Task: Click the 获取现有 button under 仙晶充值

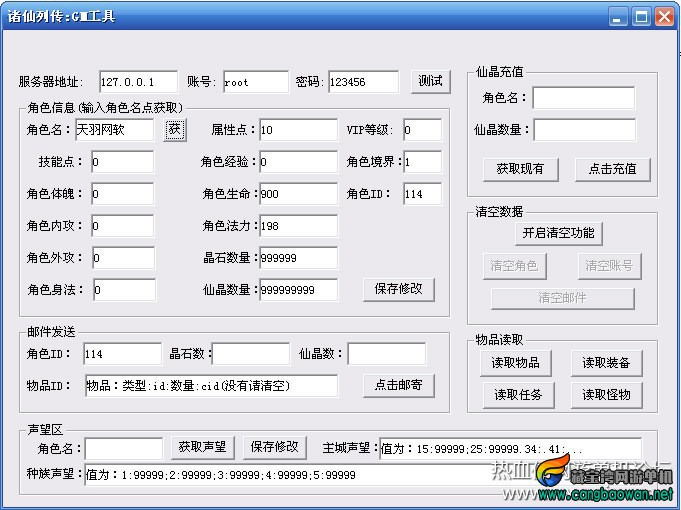Action: [520, 169]
